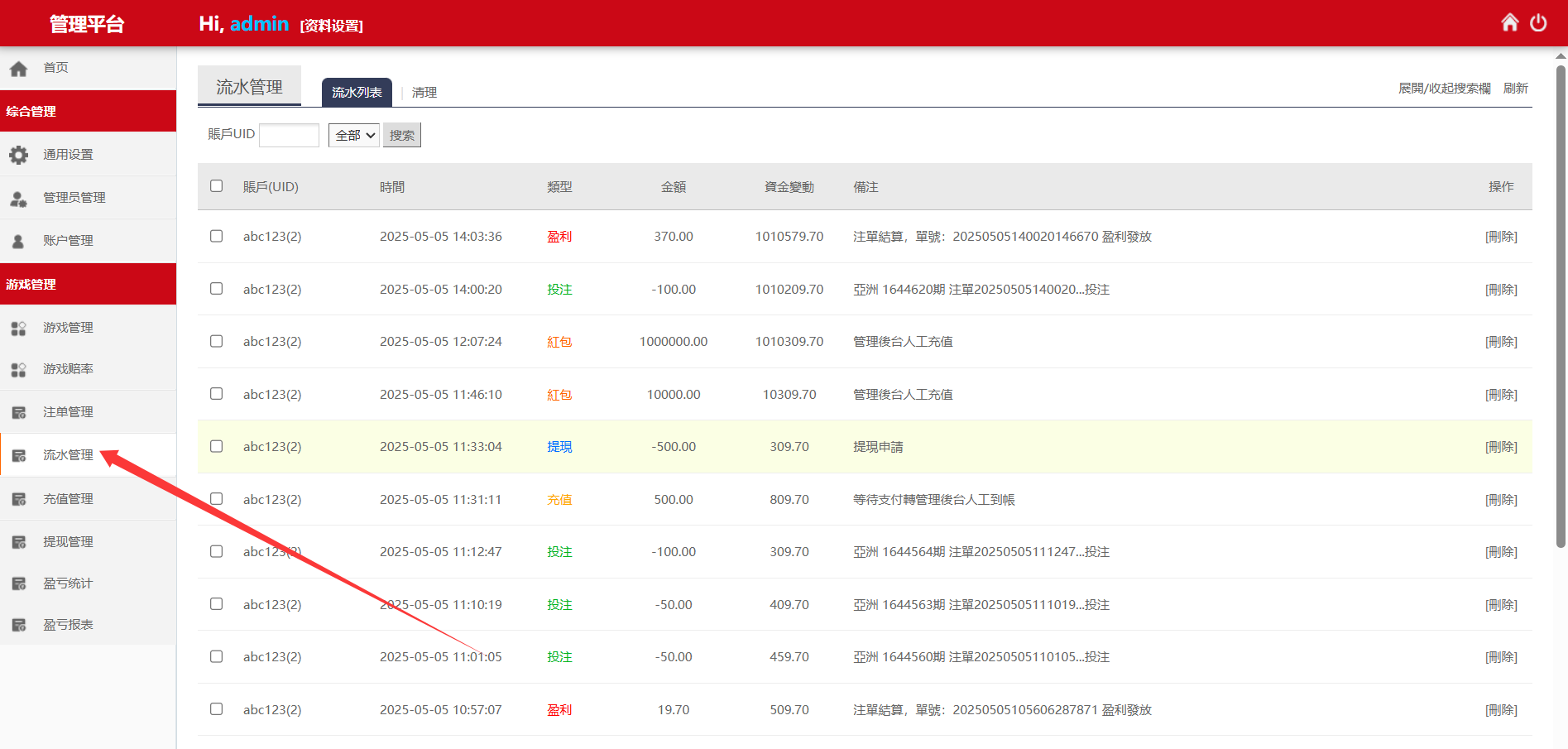Click the admin users icon beside 管理员管理
Screen dimensions: 1568x749
[x=18, y=199]
